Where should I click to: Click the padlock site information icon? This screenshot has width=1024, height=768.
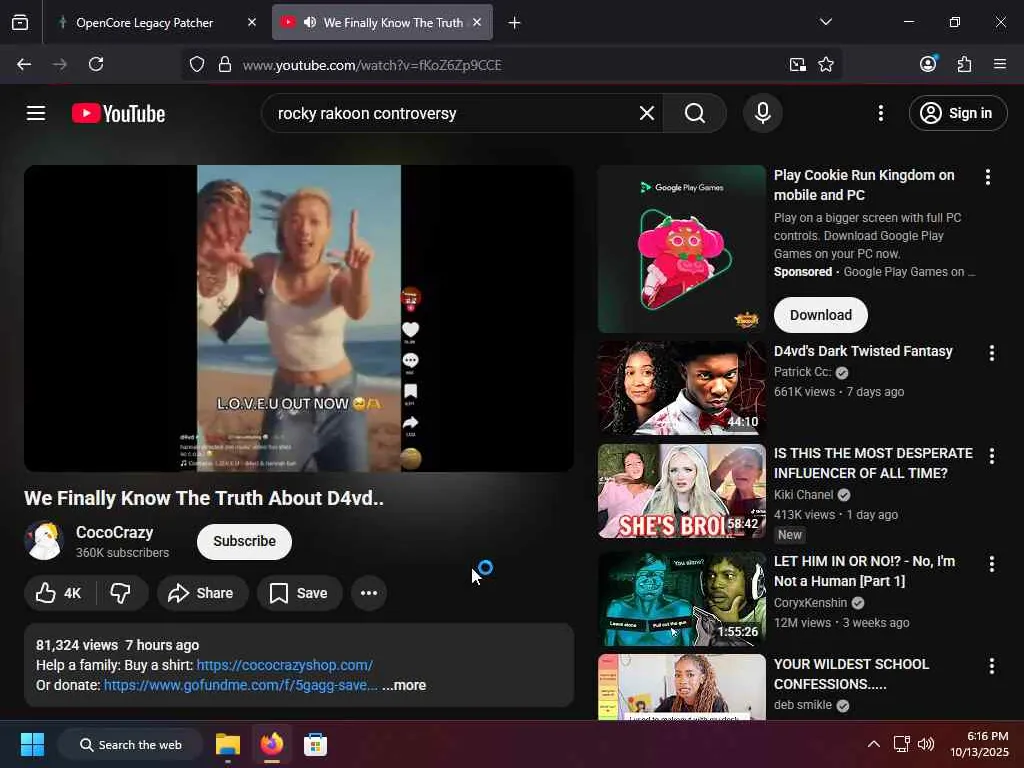[x=225, y=64]
